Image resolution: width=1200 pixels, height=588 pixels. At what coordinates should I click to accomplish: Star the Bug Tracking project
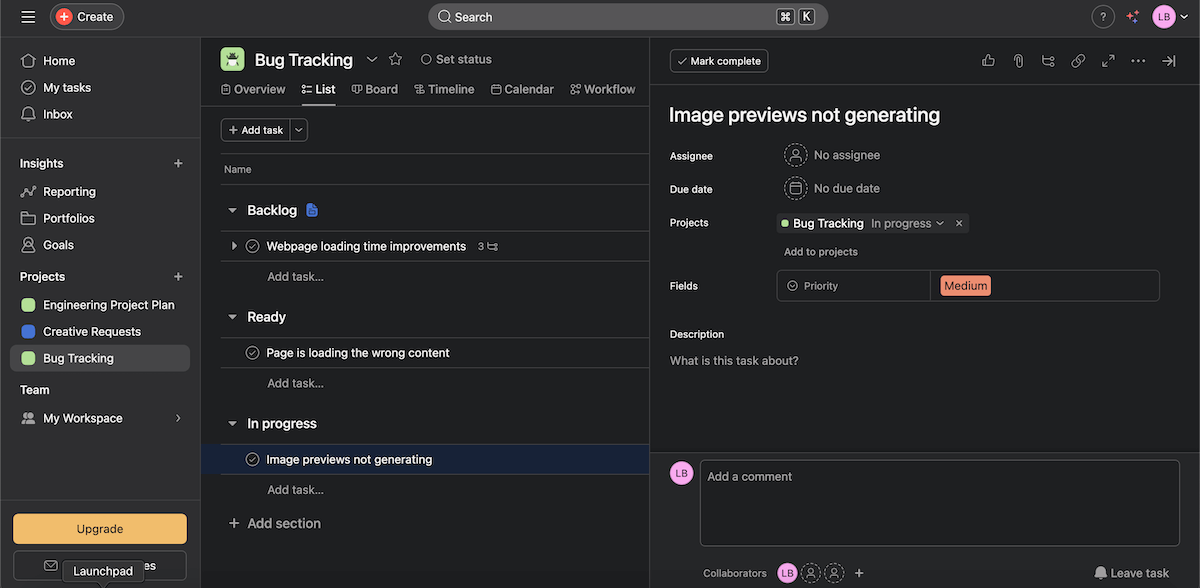coord(395,59)
